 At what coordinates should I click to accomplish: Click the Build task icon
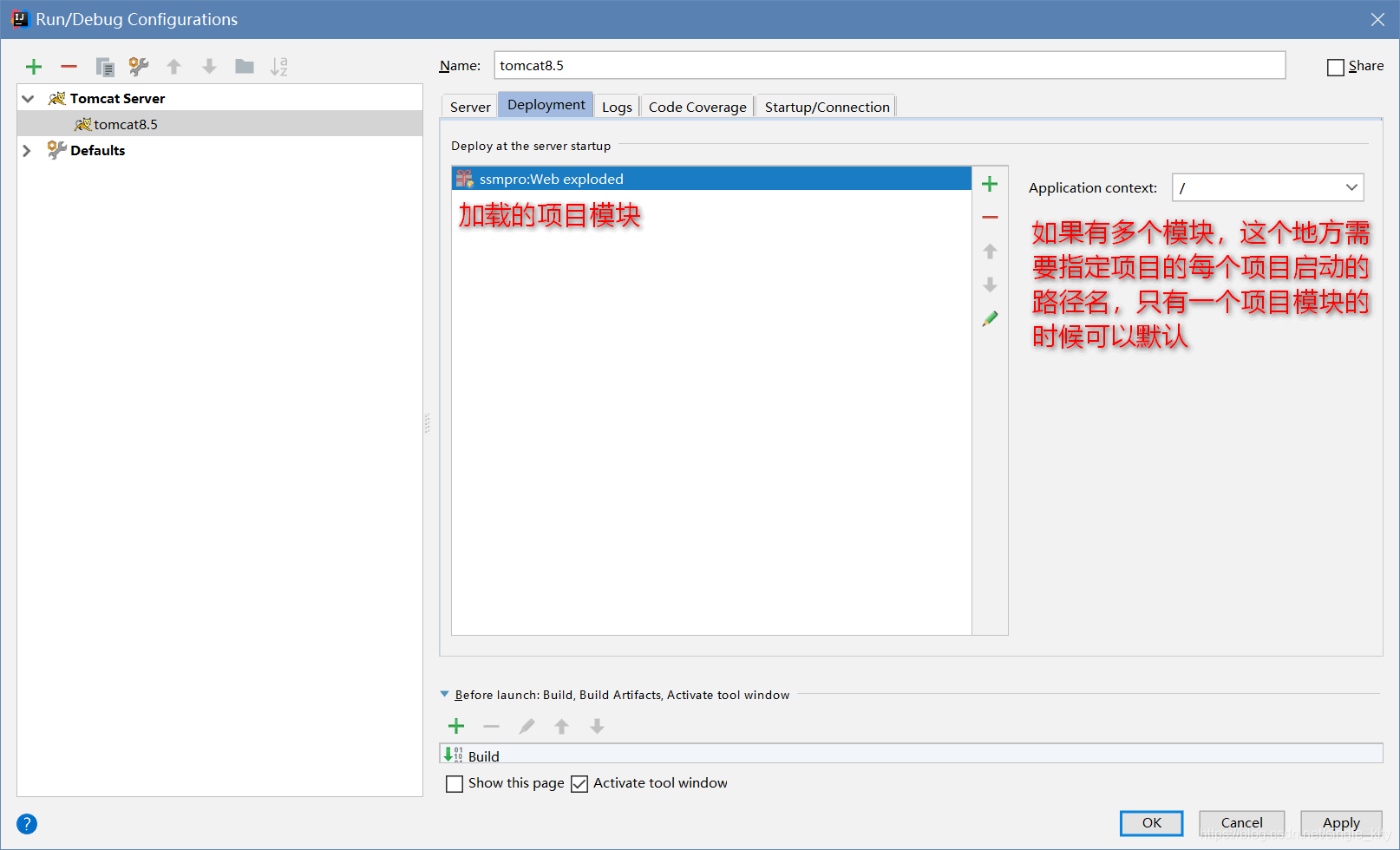453,755
